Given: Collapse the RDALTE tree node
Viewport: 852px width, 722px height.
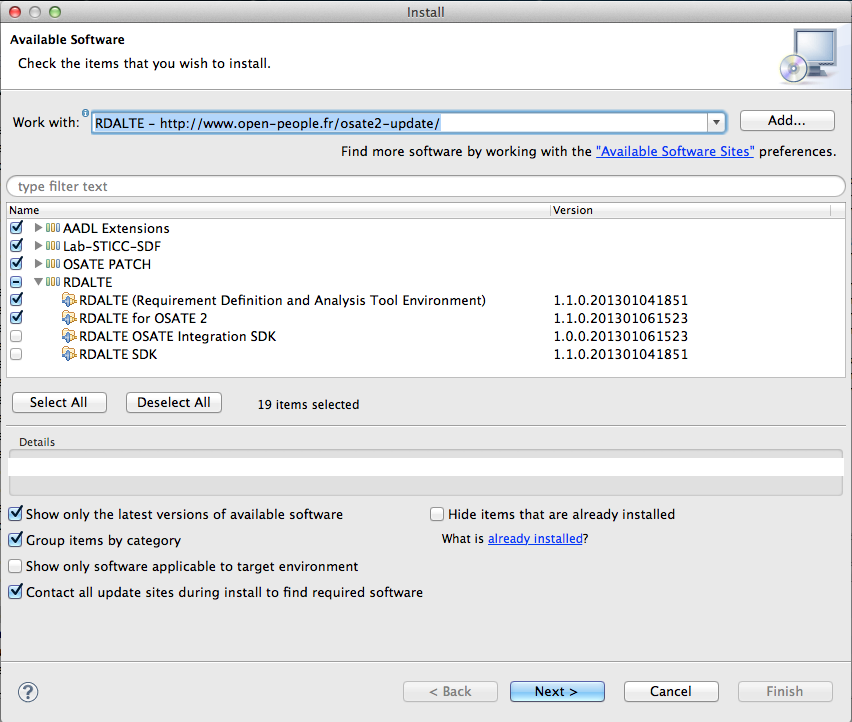Looking at the screenshot, I should click(38, 281).
